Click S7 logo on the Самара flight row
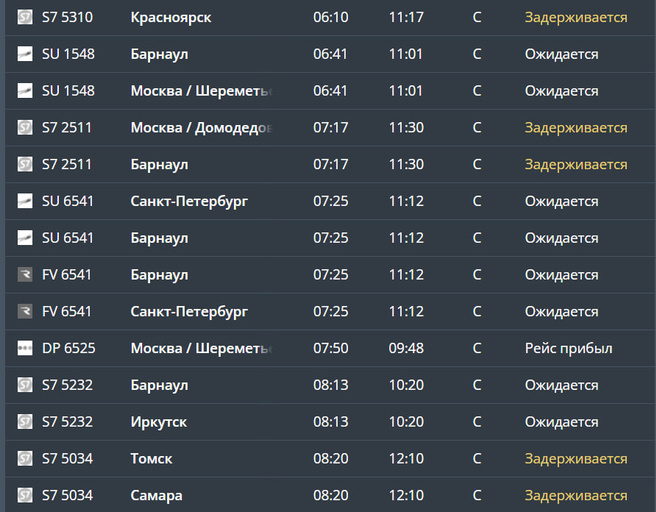The width and height of the screenshot is (656, 512). click(x=25, y=495)
